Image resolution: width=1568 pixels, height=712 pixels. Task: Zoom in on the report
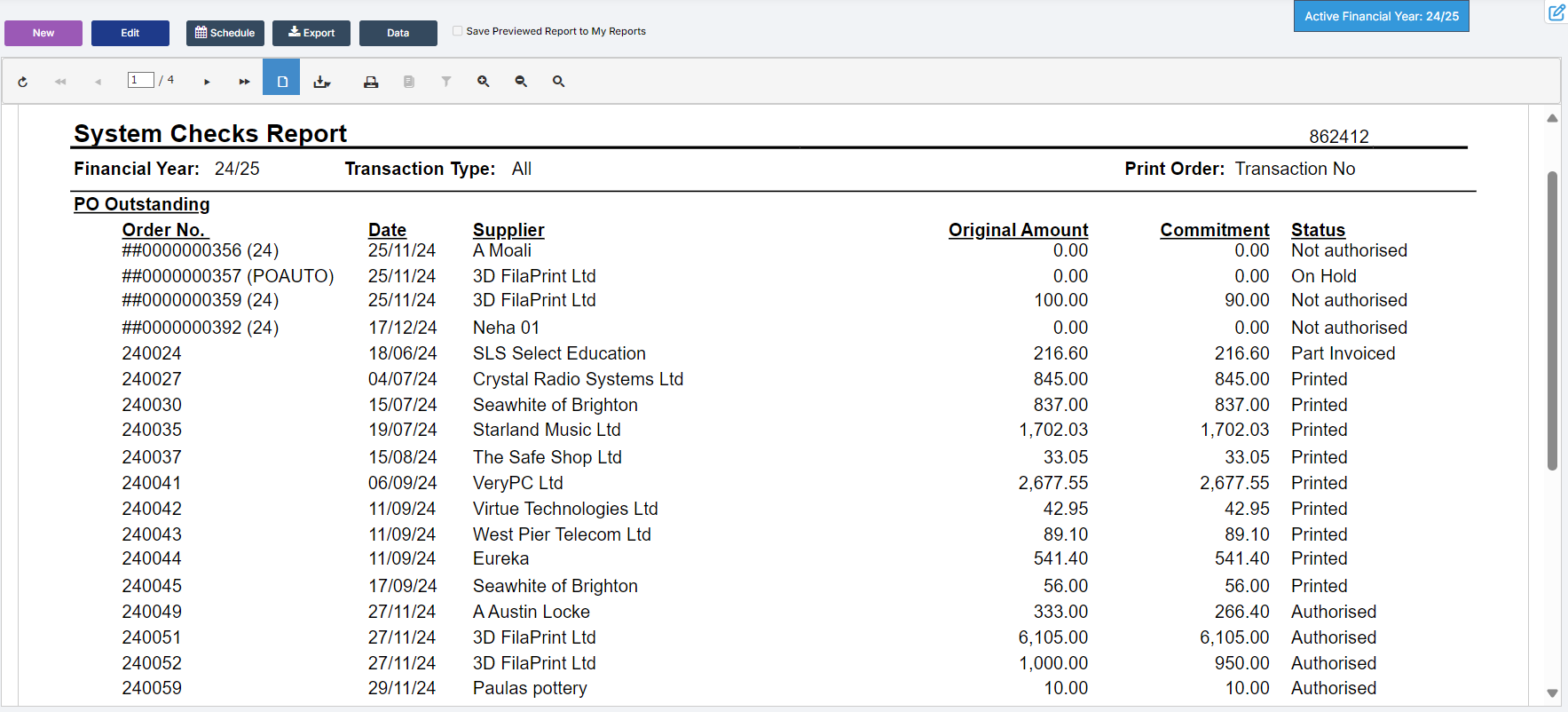484,82
